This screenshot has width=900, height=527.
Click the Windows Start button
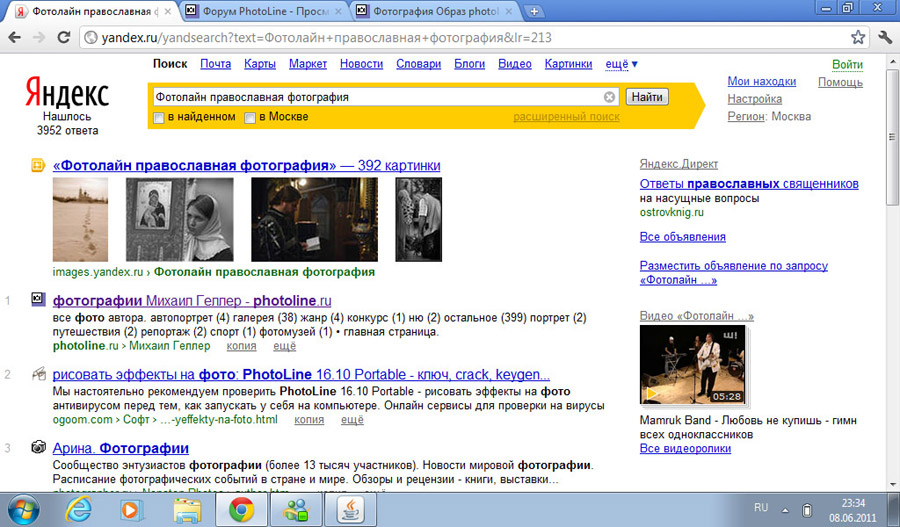pyautogui.click(x=22, y=509)
